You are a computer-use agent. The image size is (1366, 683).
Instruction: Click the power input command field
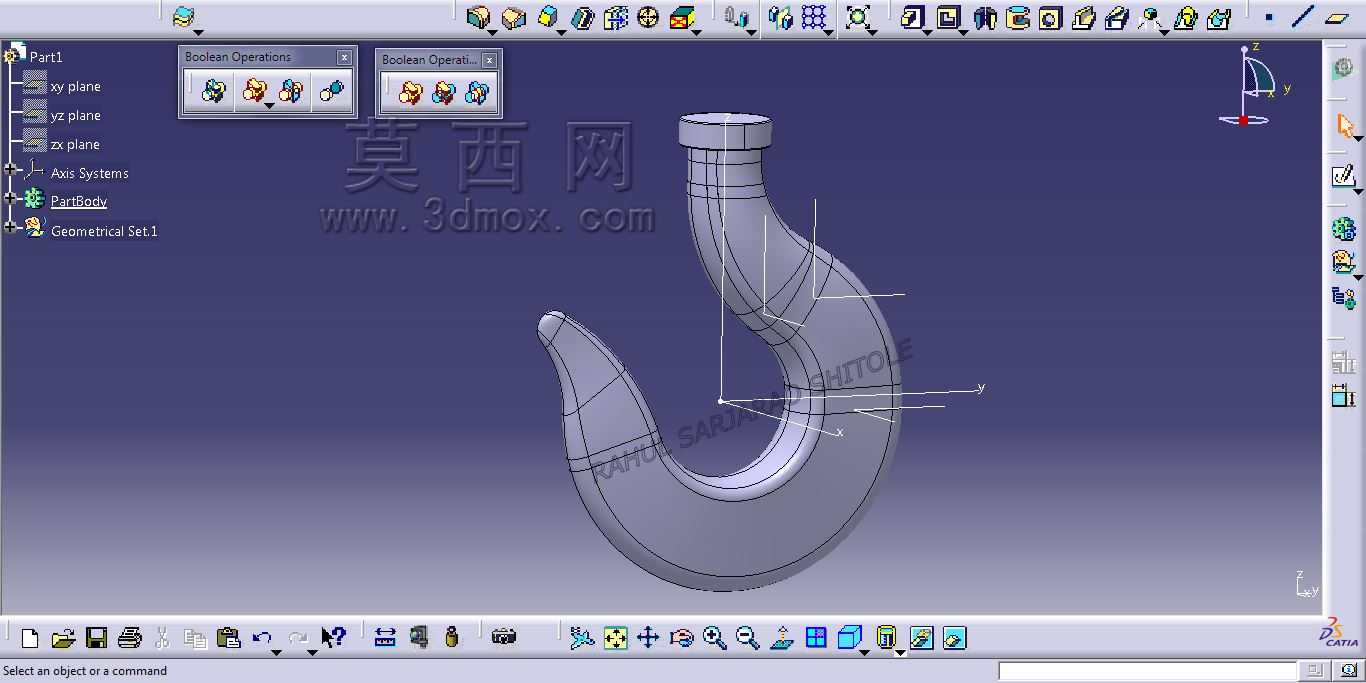click(x=1147, y=670)
